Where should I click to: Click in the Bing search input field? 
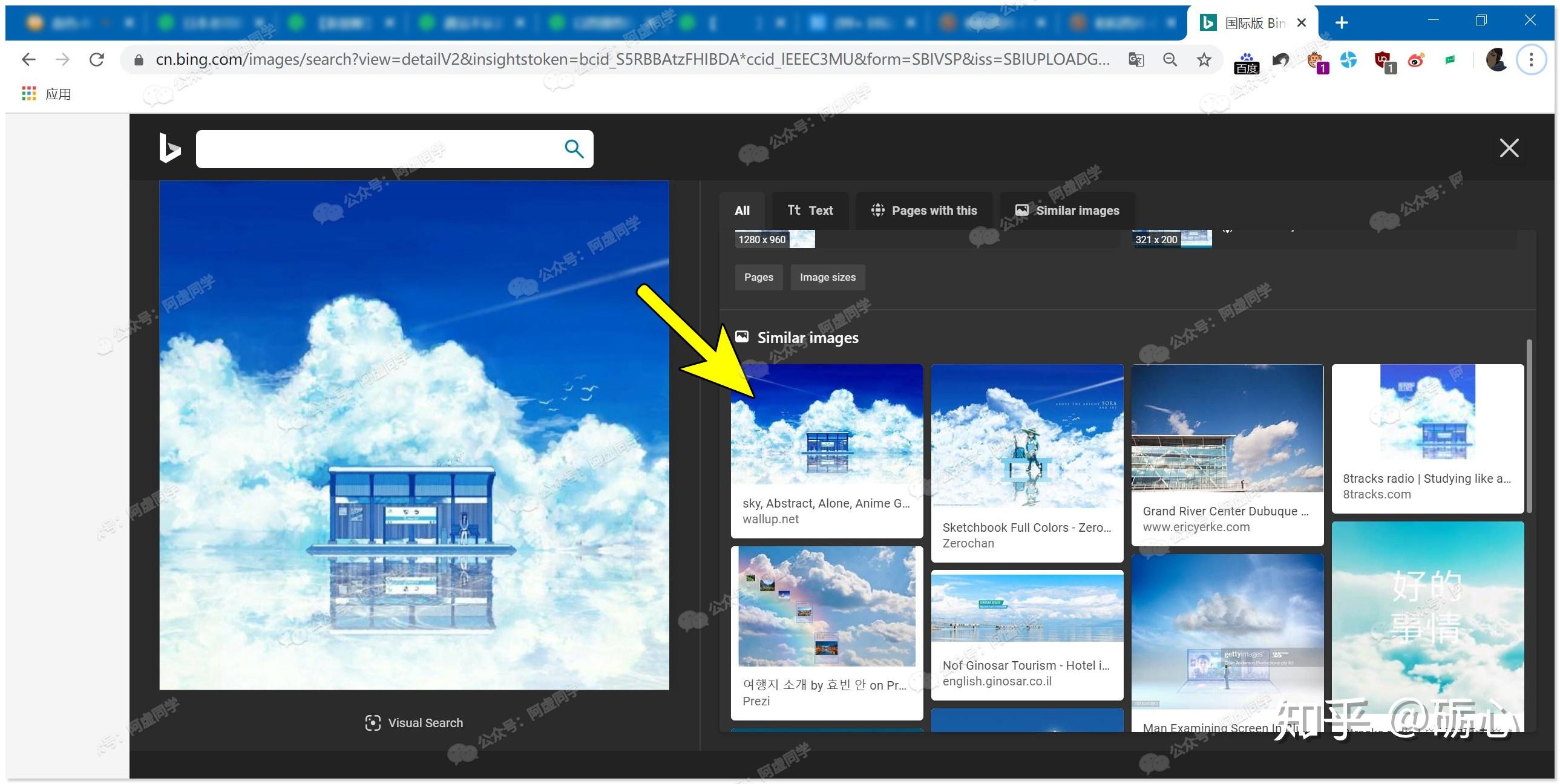375,148
